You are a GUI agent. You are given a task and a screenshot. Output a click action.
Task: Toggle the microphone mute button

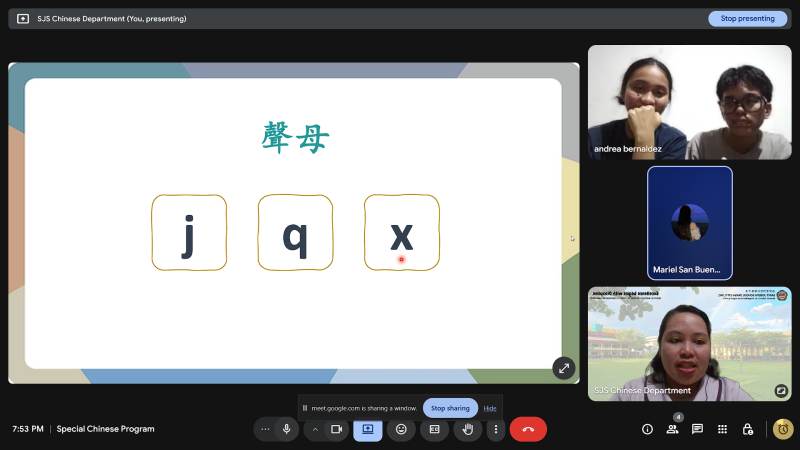point(287,429)
